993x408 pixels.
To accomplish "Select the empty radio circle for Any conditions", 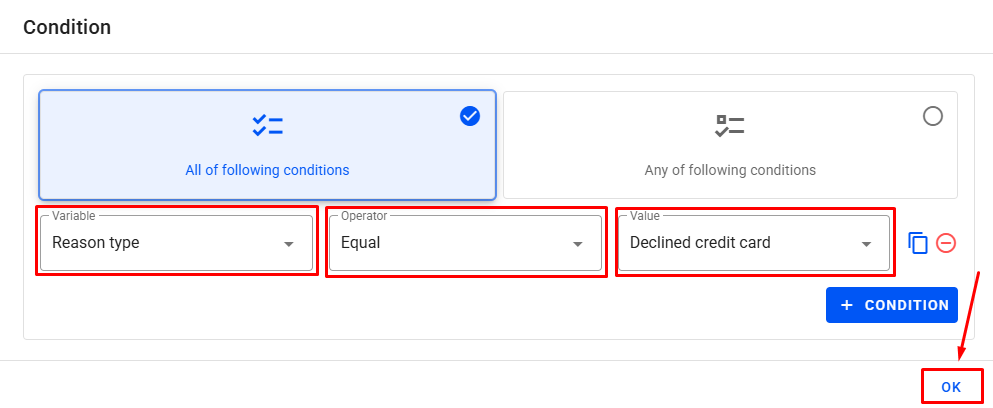I will pos(933,116).
